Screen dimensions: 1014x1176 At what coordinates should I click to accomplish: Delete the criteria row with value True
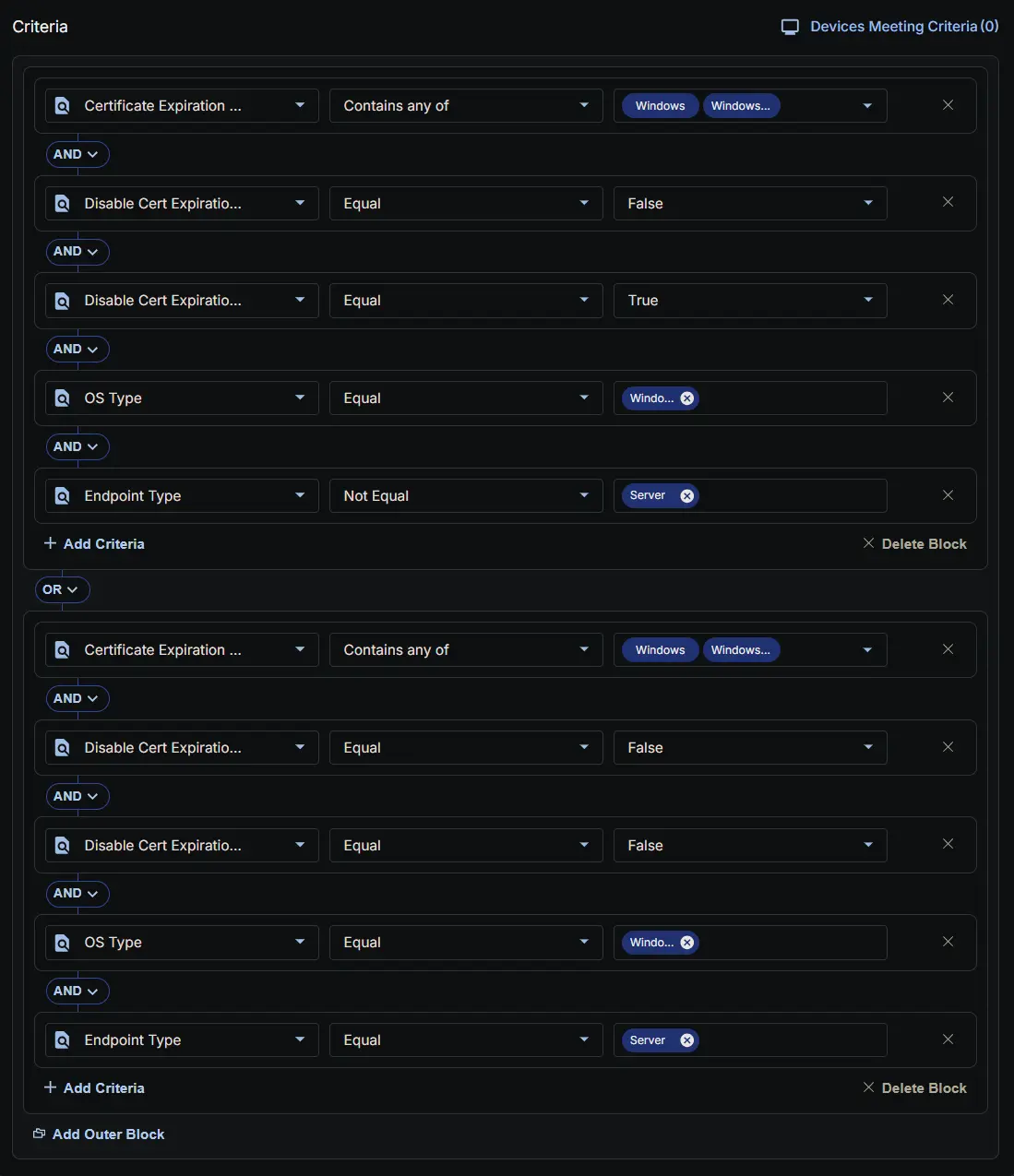948,300
